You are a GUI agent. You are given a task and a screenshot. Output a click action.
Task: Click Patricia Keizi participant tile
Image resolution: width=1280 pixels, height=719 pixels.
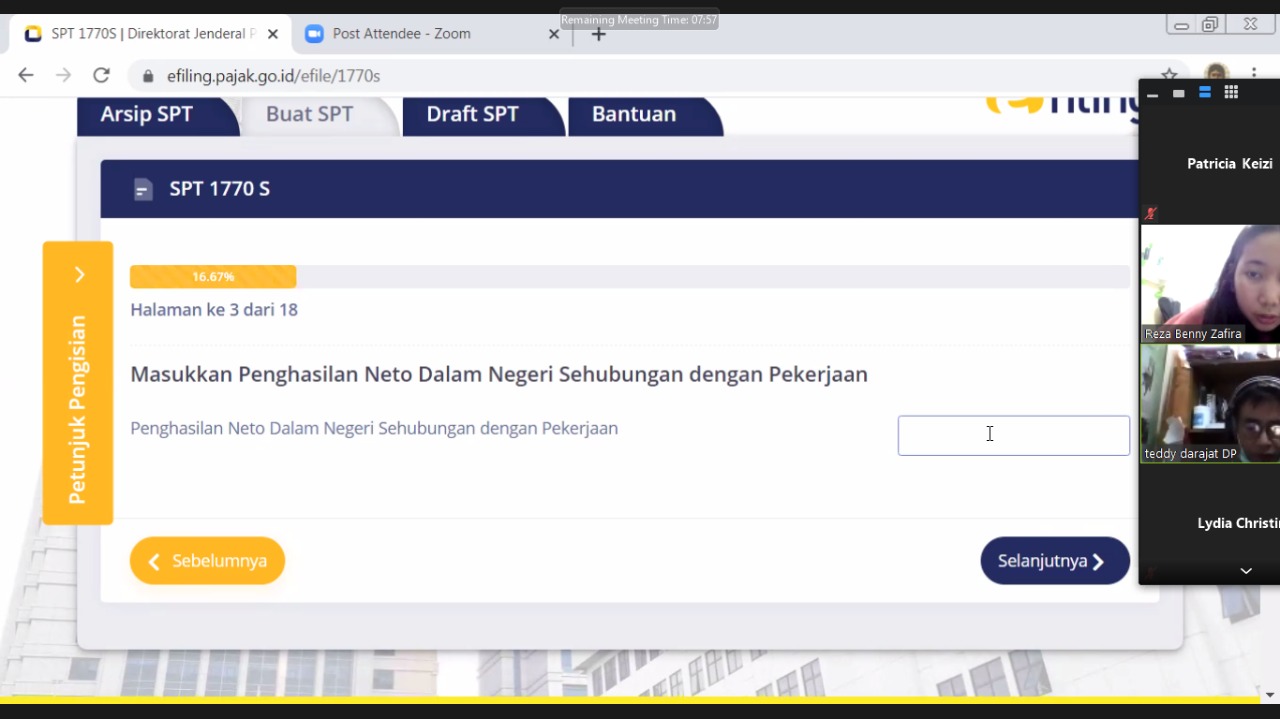coord(1210,164)
